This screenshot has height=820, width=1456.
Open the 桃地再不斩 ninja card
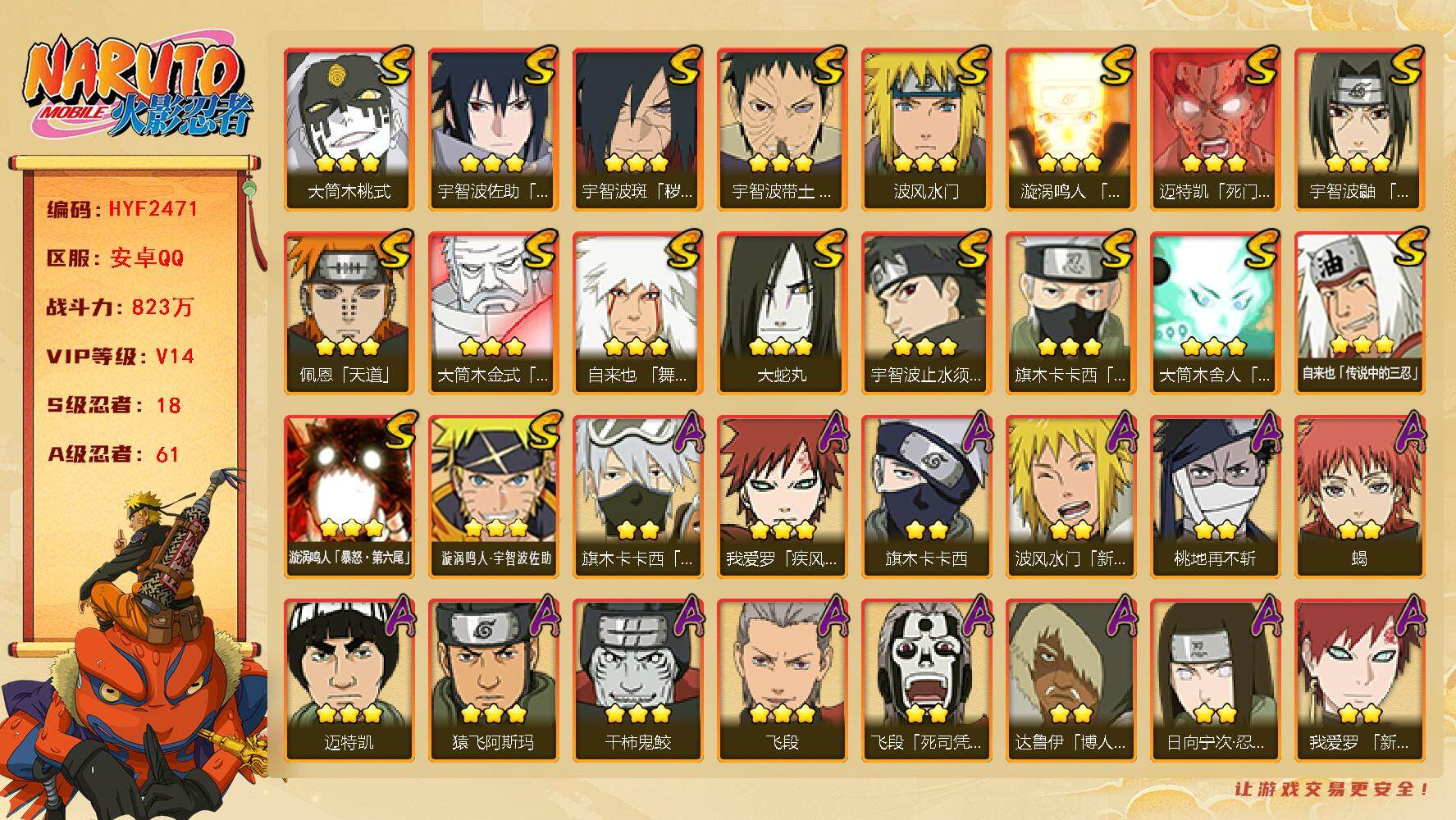(x=1216, y=497)
